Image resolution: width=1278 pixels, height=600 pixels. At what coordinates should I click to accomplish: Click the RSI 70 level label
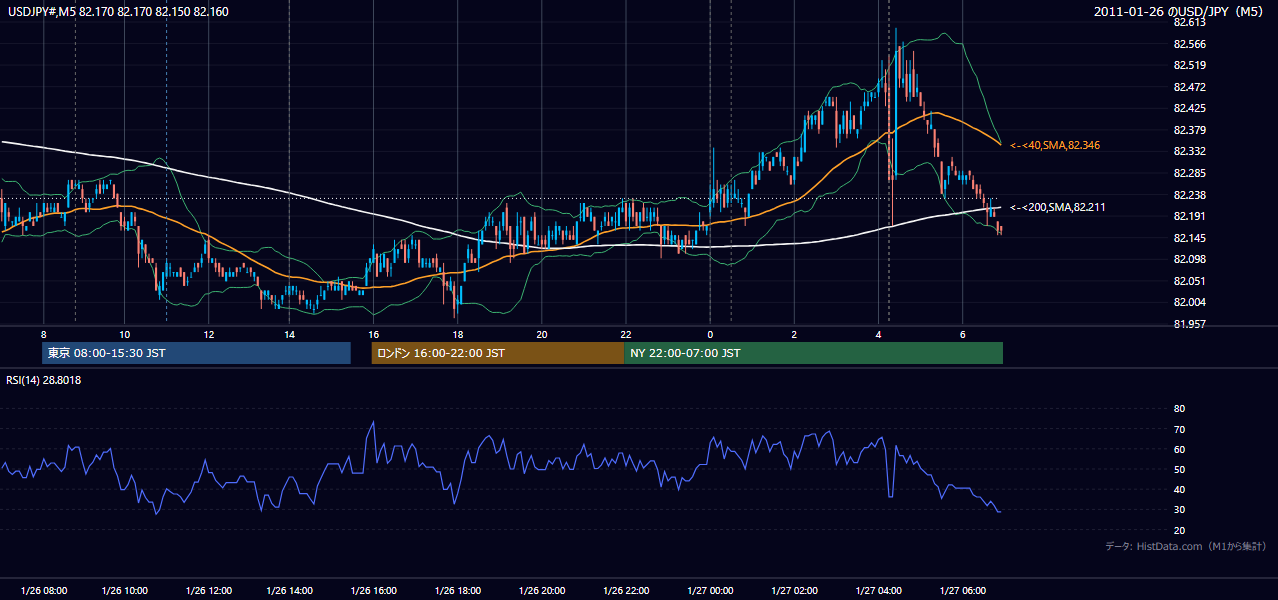(x=1179, y=429)
